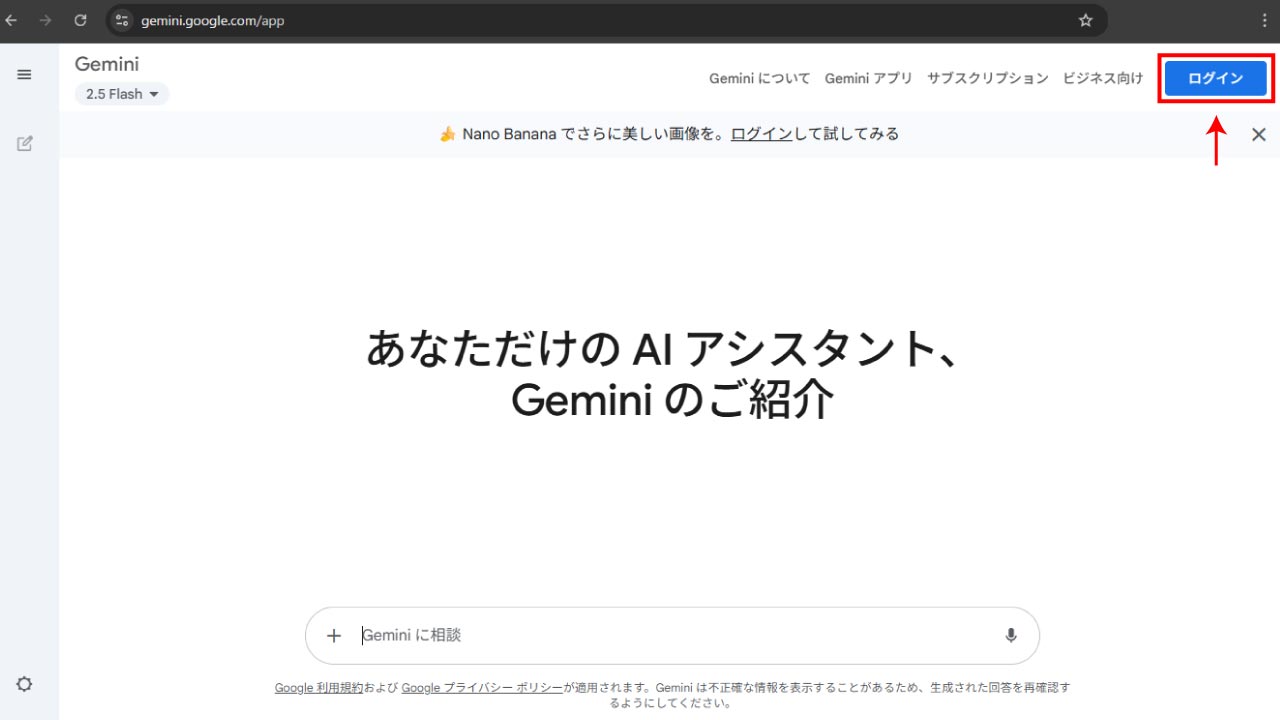The height and width of the screenshot is (720, 1280).
Task: Open the 2.5 Flash model dropdown
Action: [122, 94]
